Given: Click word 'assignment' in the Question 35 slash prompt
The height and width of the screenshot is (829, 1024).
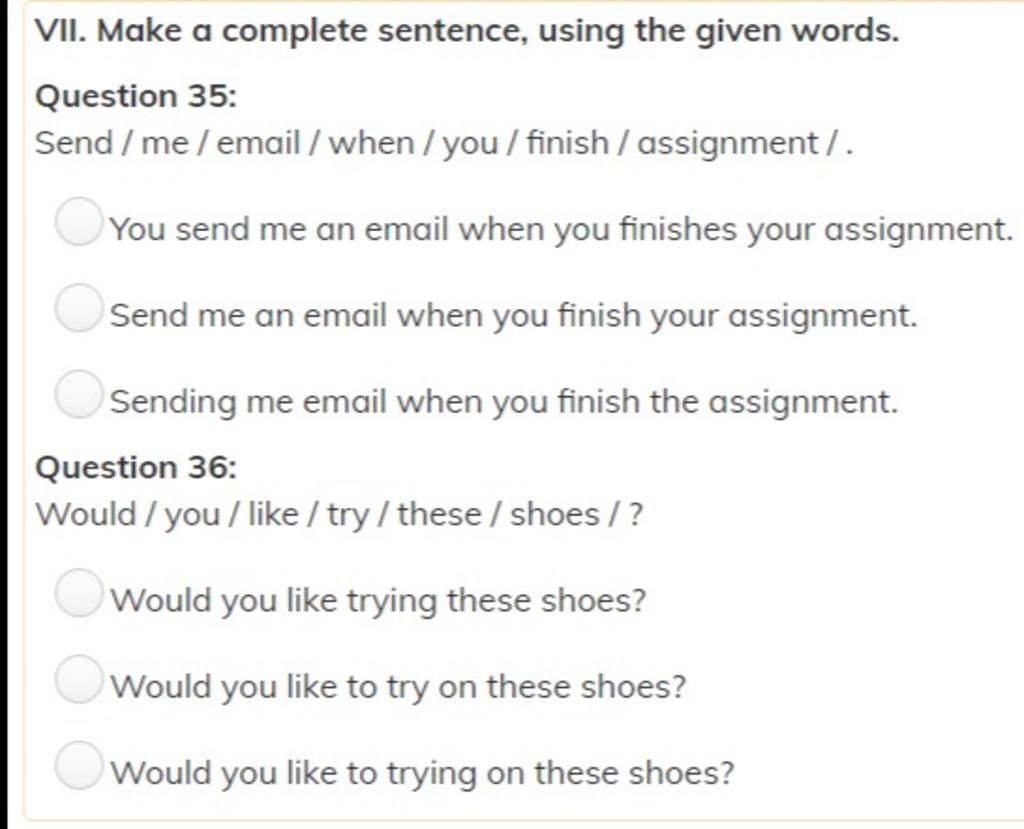Looking at the screenshot, I should pyautogui.click(x=728, y=144).
